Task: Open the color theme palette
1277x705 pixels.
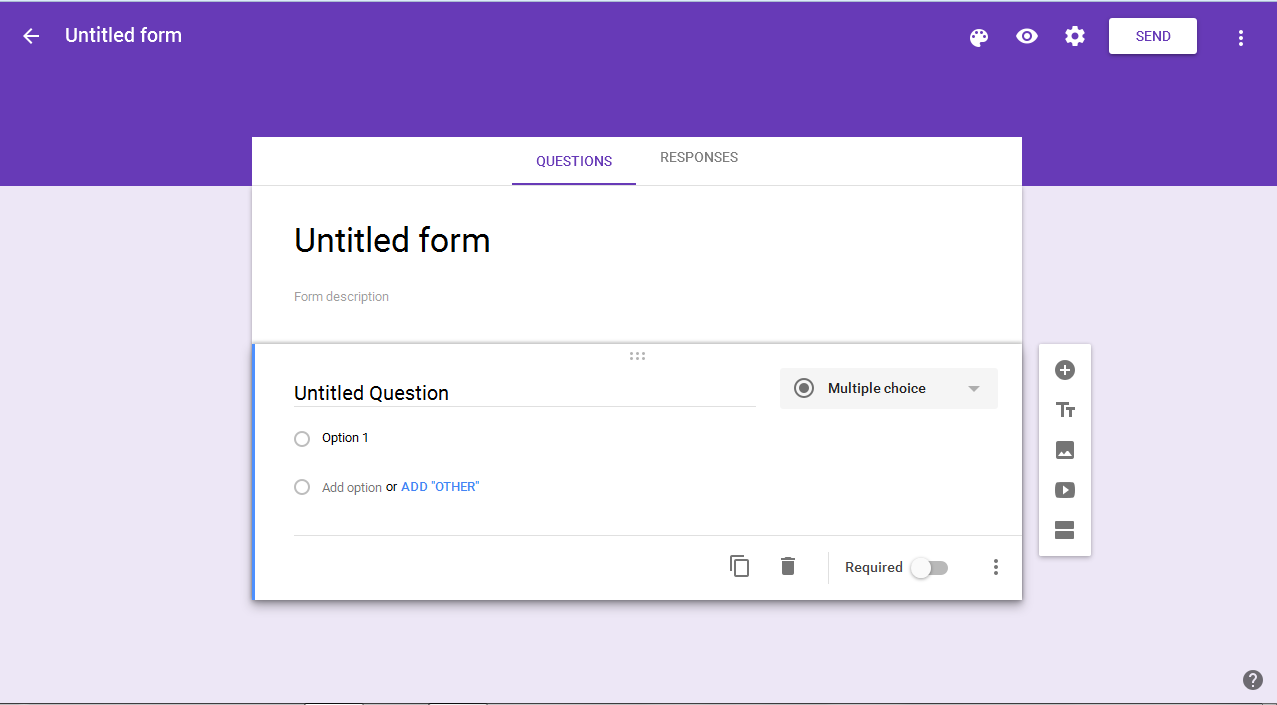Action: (978, 37)
